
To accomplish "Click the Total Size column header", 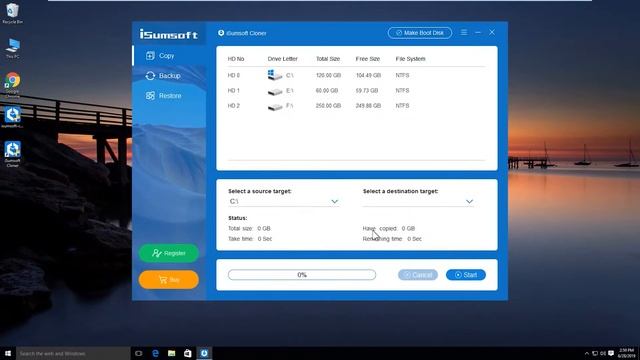I will click(328, 59).
